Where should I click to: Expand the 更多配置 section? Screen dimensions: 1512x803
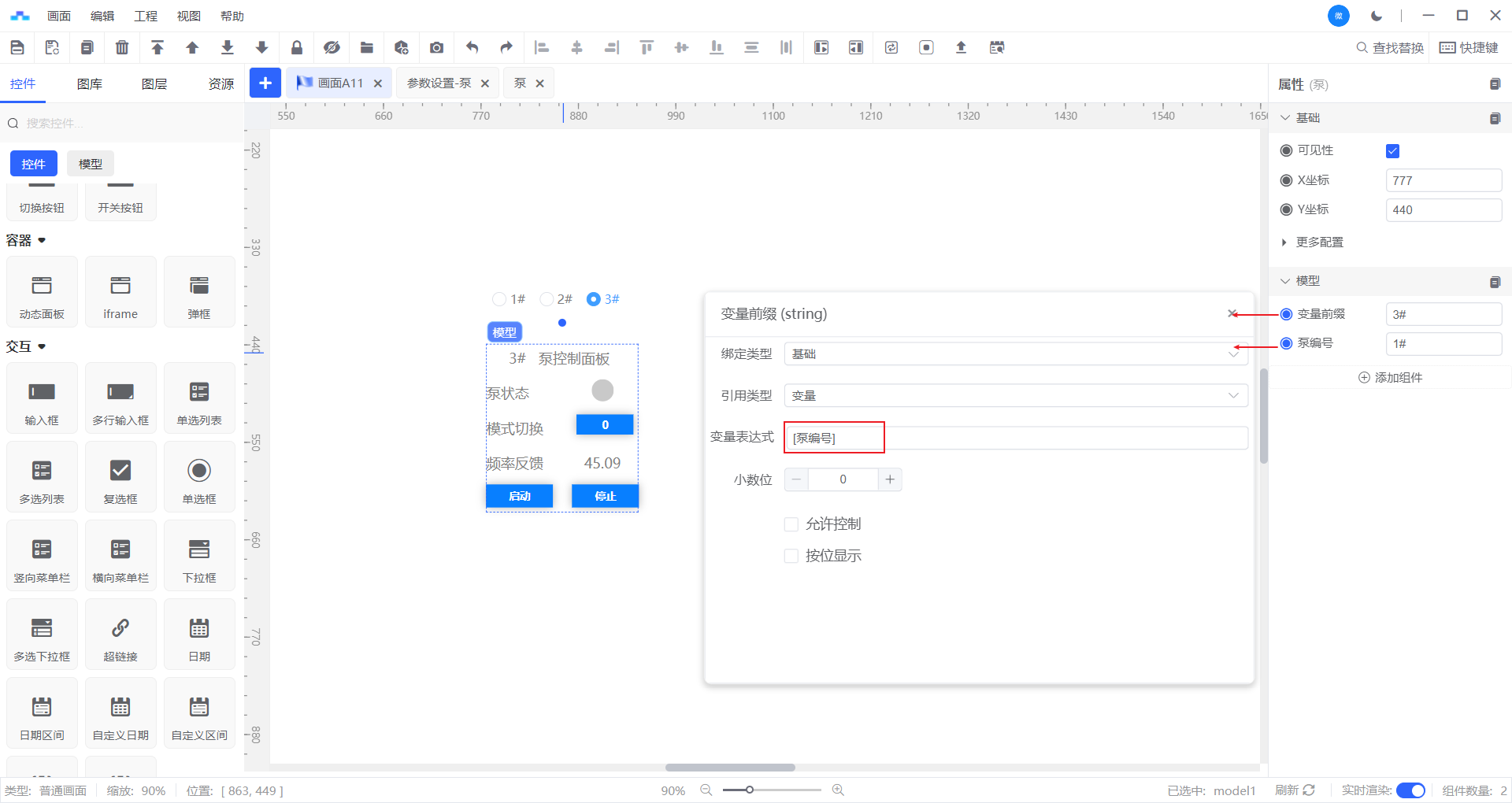pyautogui.click(x=1319, y=242)
